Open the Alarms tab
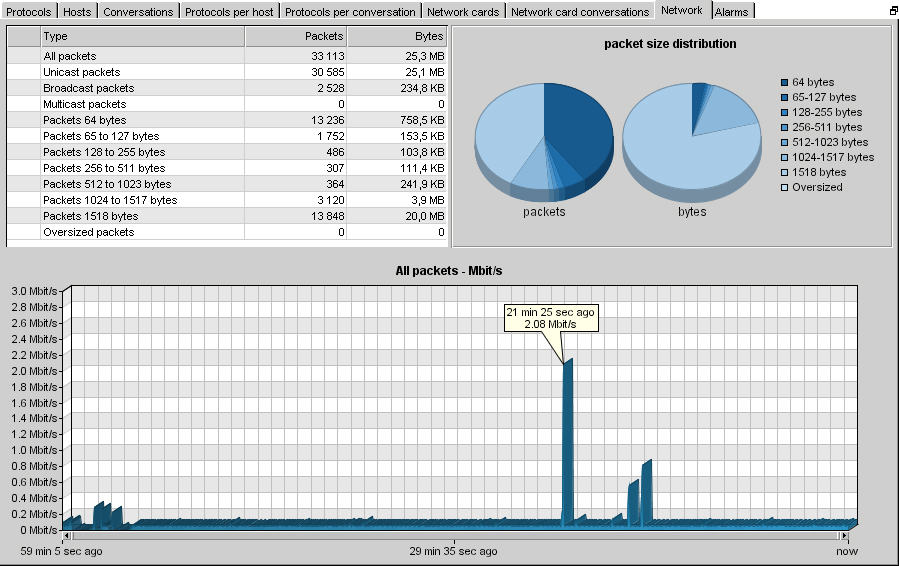899x566 pixels. [732, 11]
